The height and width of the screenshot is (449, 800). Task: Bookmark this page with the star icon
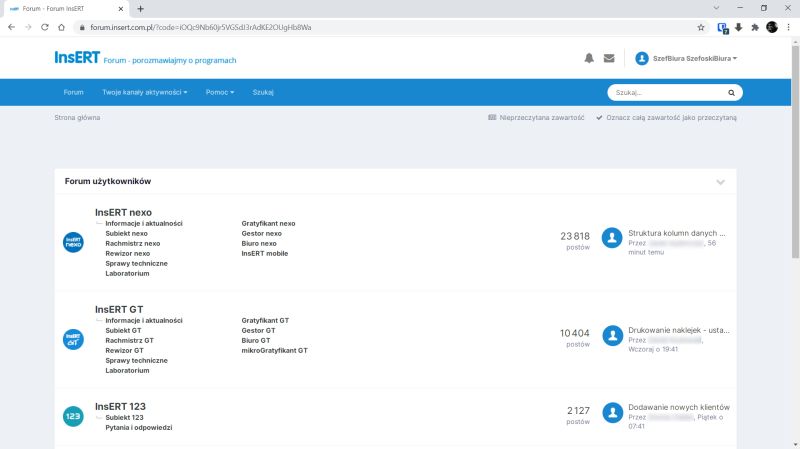tap(701, 28)
